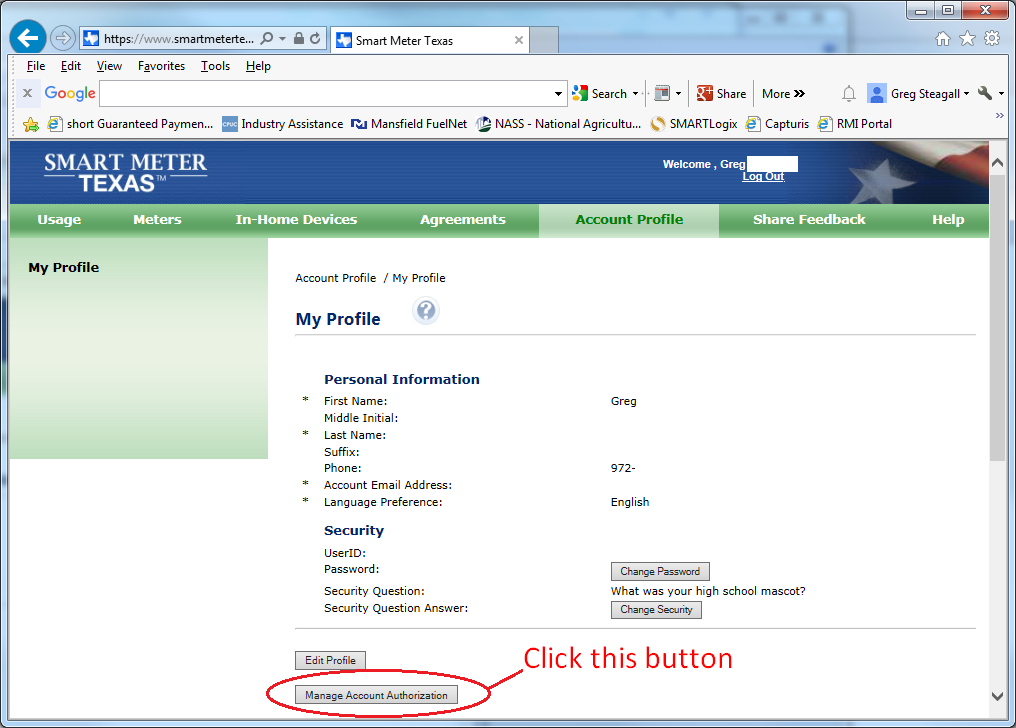Open NASS National Agriculture bookmark

coord(559,124)
